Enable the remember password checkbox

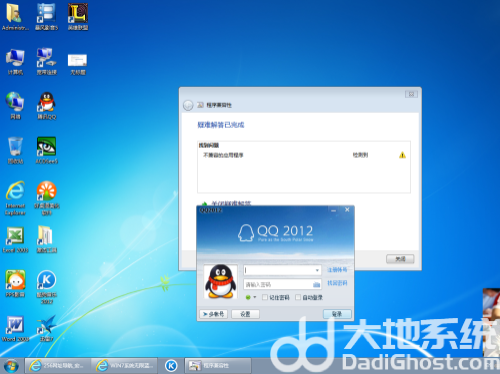pos(265,297)
